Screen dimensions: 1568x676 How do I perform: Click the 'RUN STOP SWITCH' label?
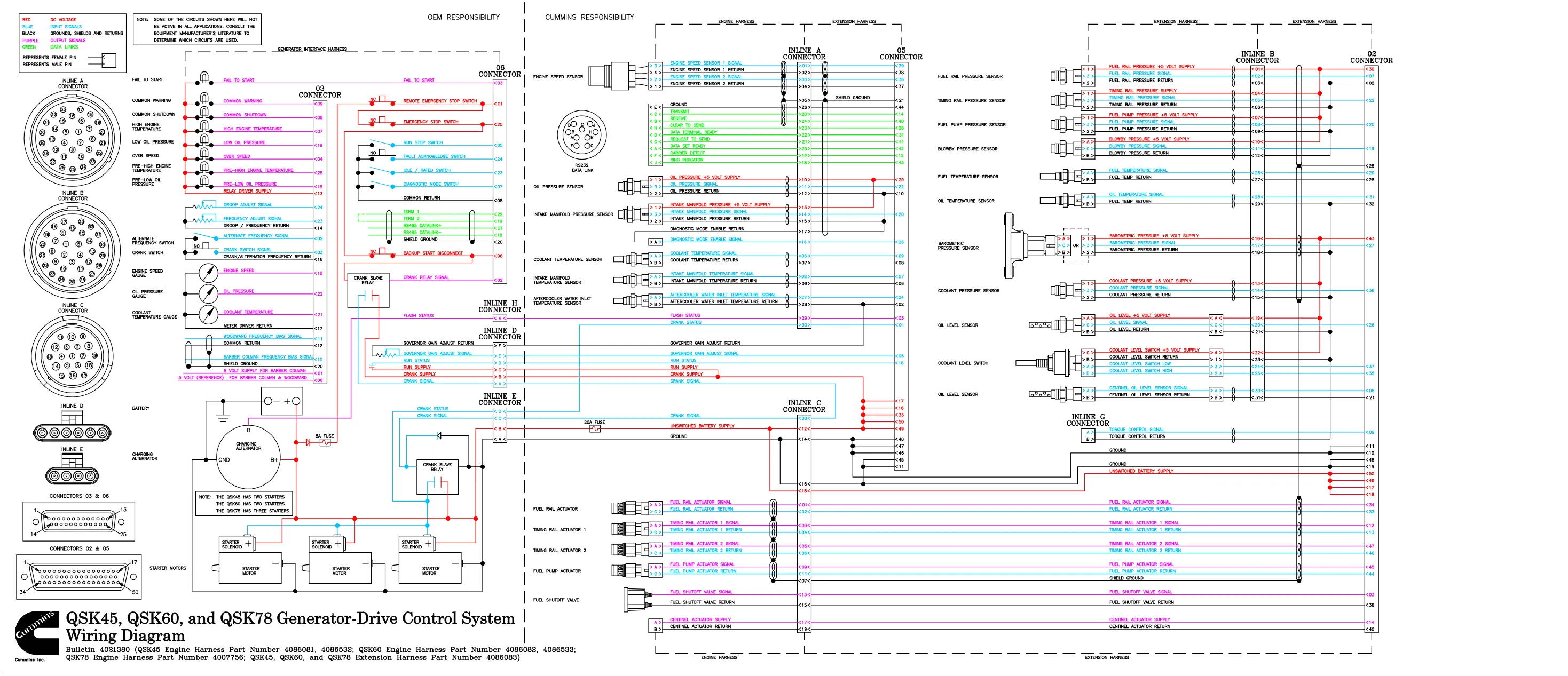pos(423,142)
